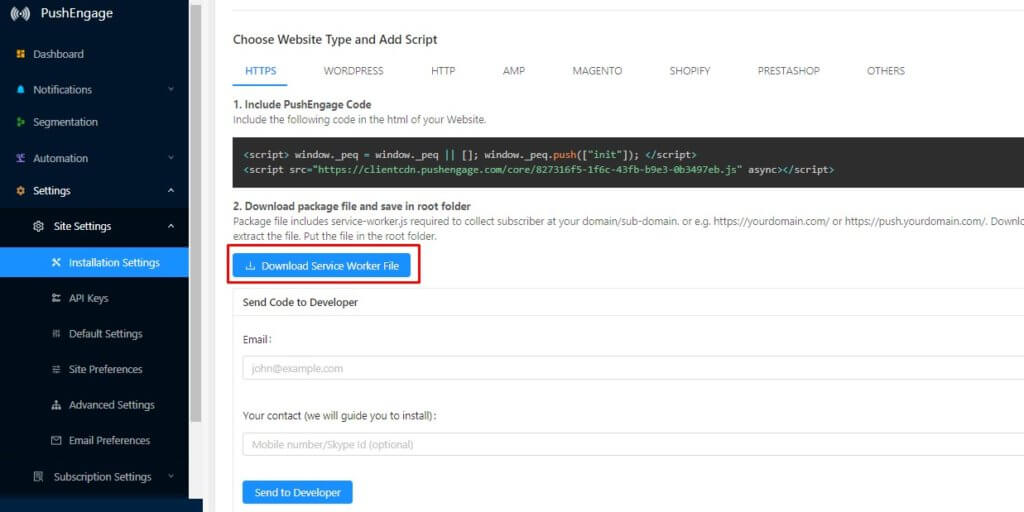1024x512 pixels.
Task: Click the Mobile number/Skype Id field
Action: [x=633, y=445]
